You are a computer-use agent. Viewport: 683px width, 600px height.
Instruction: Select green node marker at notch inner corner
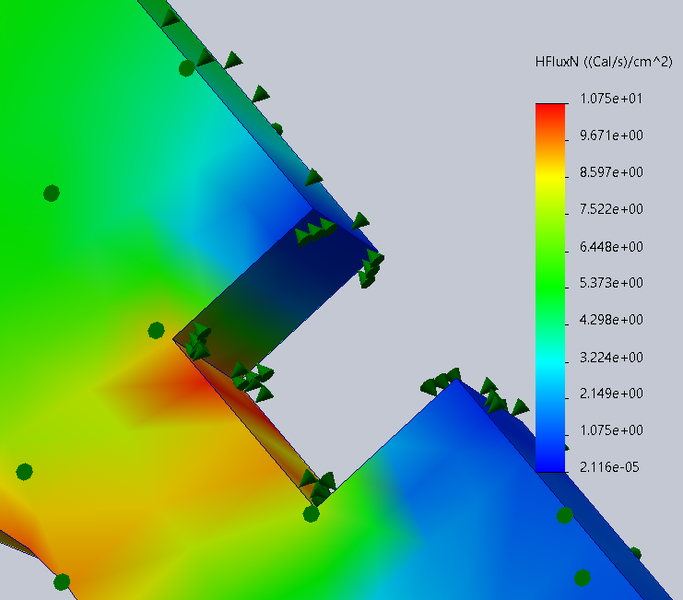click(x=156, y=330)
